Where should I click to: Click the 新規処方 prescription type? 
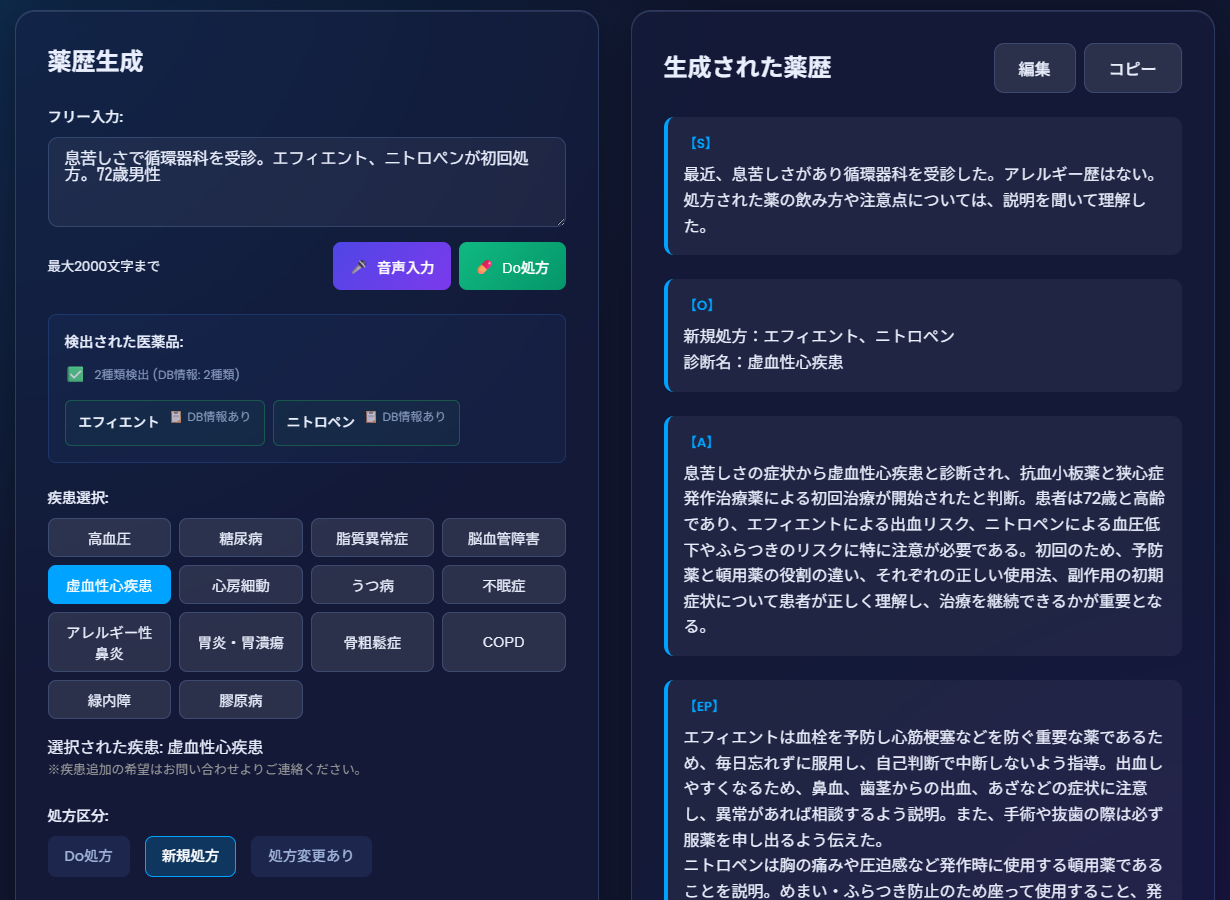190,856
